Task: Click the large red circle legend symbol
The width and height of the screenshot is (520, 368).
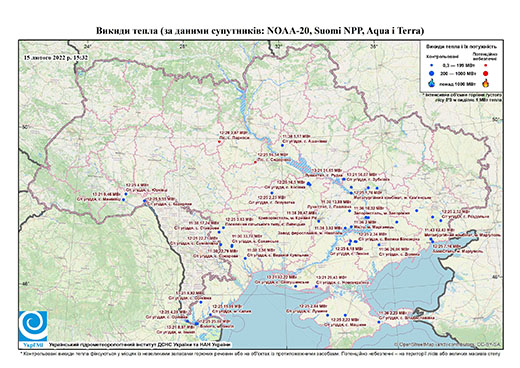Action: click(485, 73)
